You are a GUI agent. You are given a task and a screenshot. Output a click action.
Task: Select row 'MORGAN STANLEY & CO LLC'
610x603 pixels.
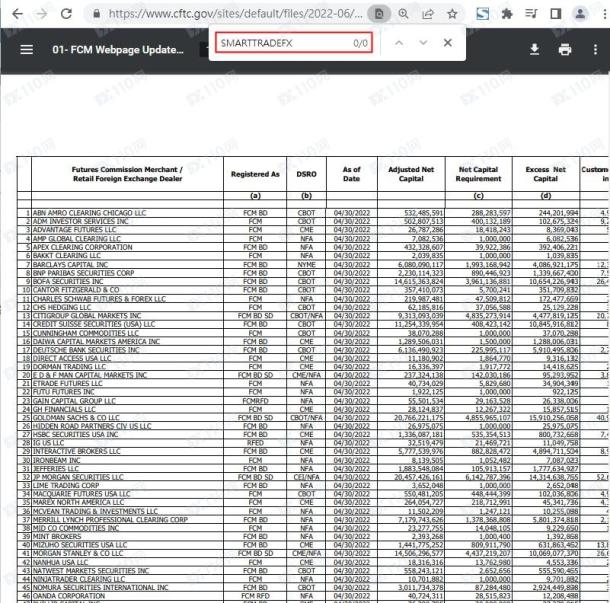click(x=312, y=553)
